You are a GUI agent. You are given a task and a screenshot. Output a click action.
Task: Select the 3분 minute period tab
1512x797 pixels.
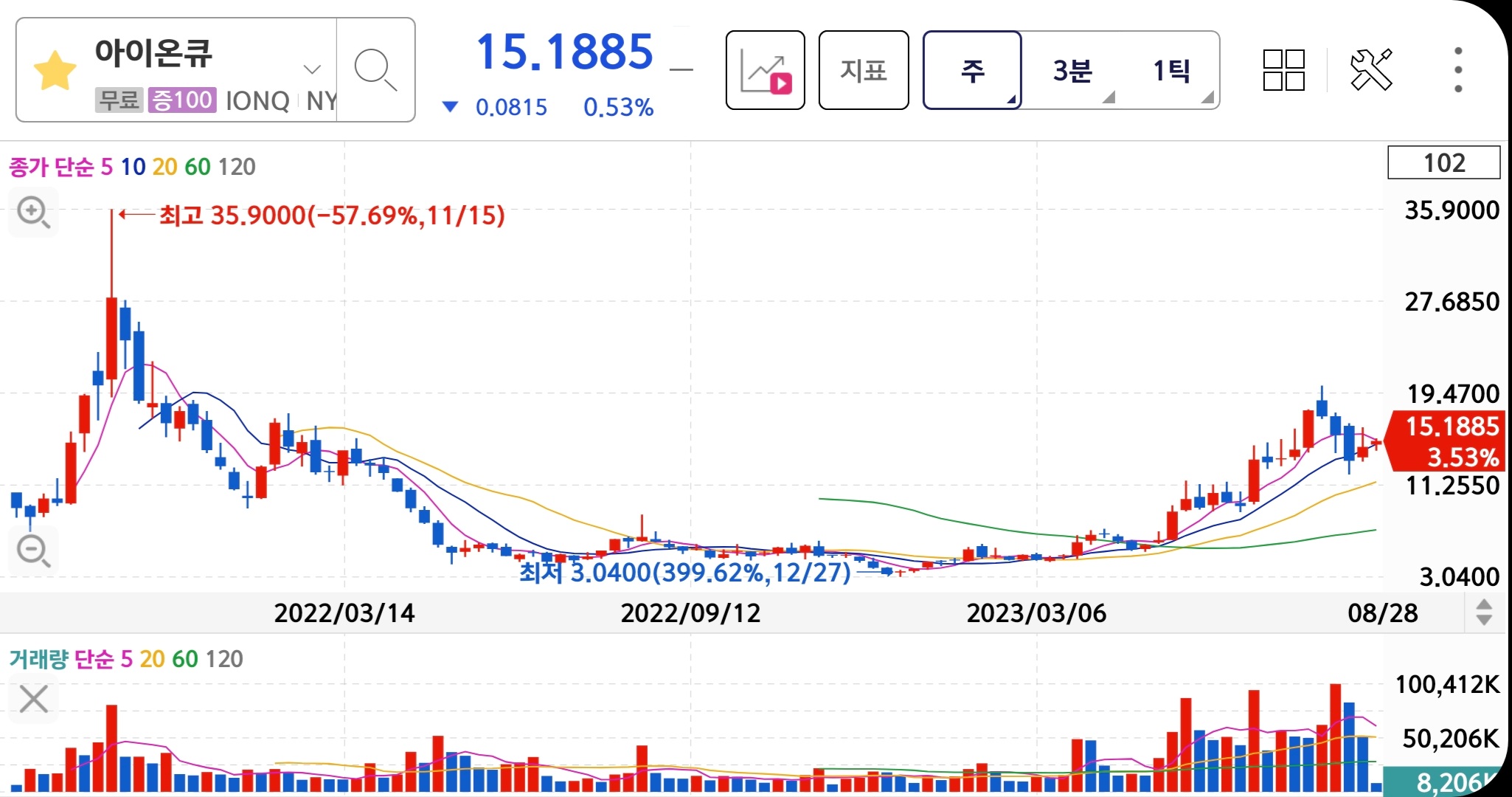click(x=1072, y=71)
